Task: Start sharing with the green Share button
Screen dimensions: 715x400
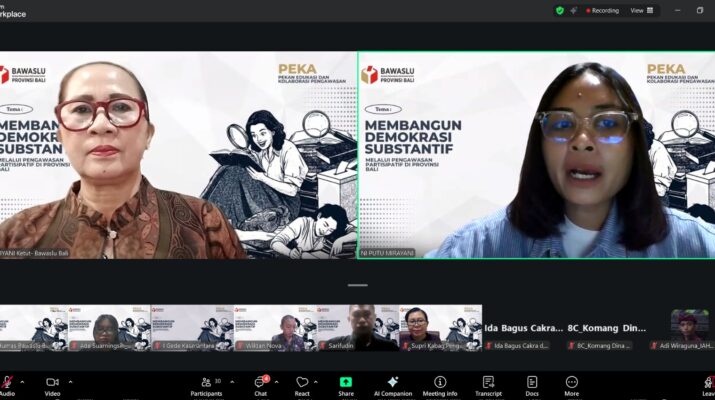Action: pos(346,383)
